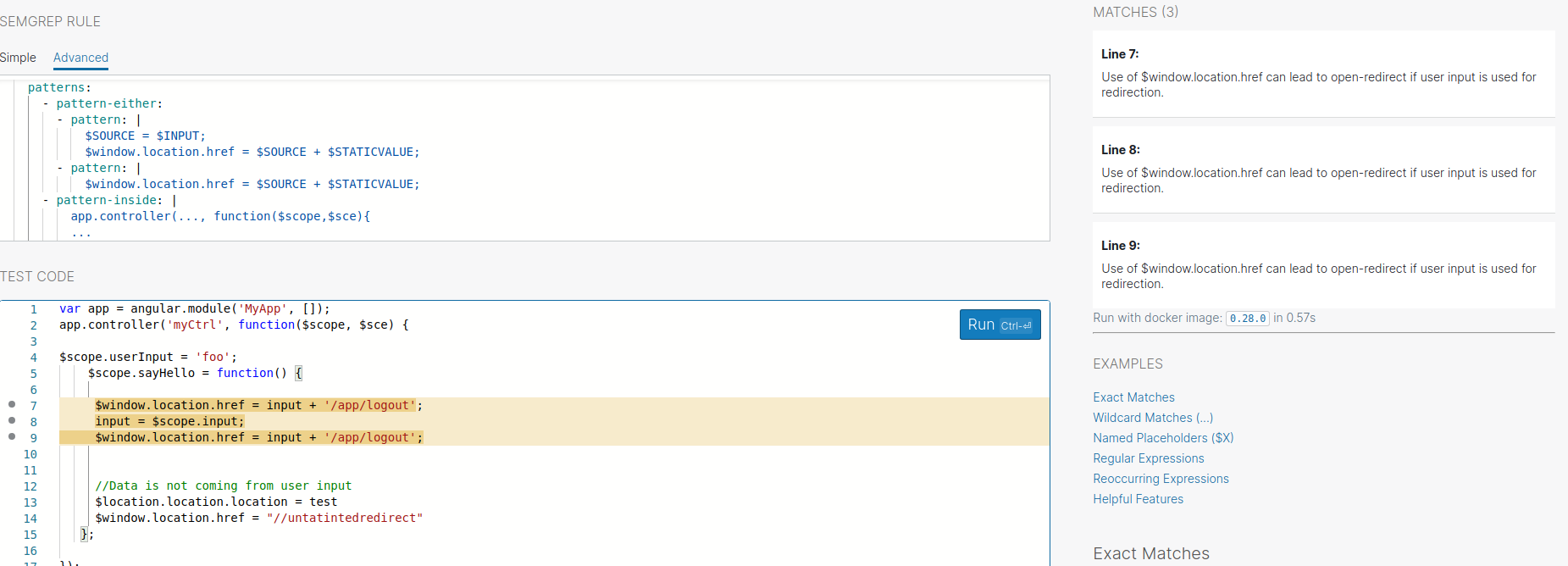Open the Regular Expressions example
The width and height of the screenshot is (1568, 566).
(1148, 458)
